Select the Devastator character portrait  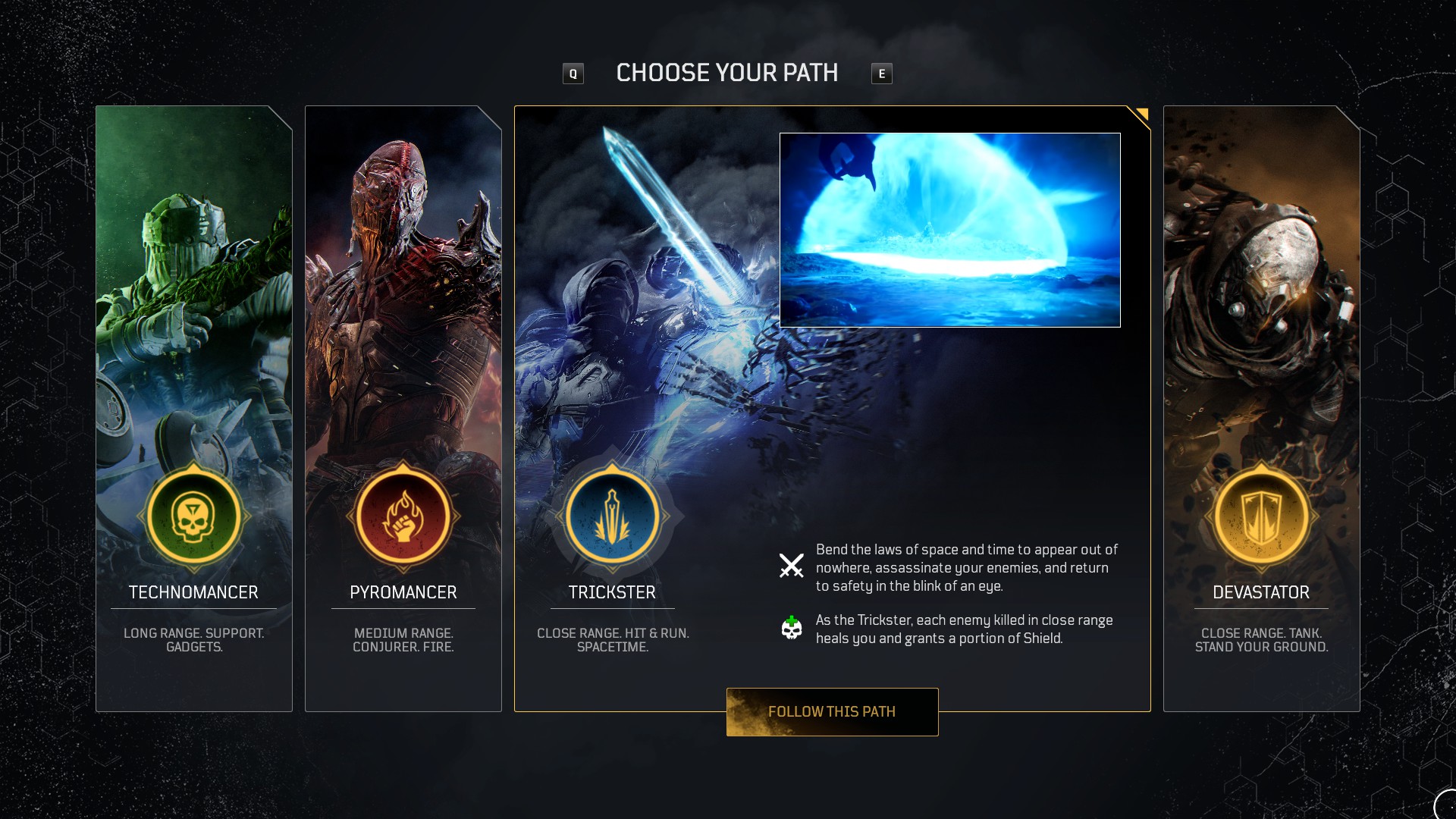click(1262, 303)
